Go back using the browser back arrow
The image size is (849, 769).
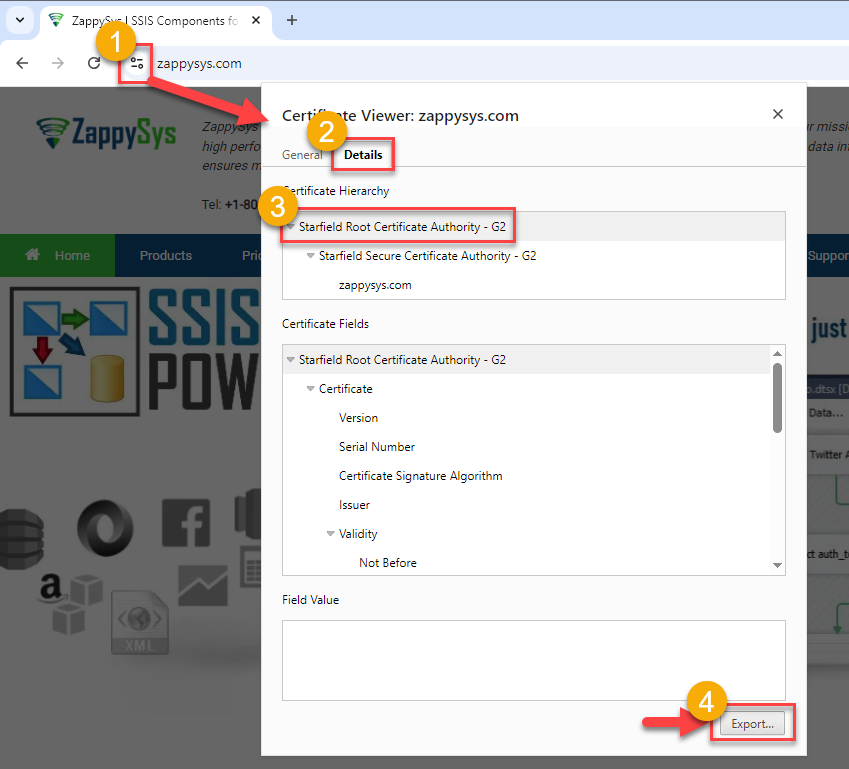coord(22,63)
